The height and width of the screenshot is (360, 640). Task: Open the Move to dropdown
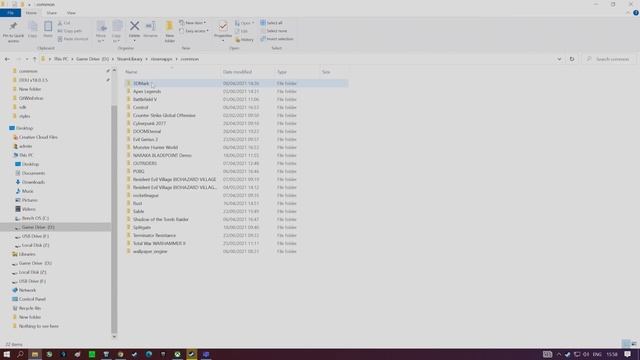[101, 31]
